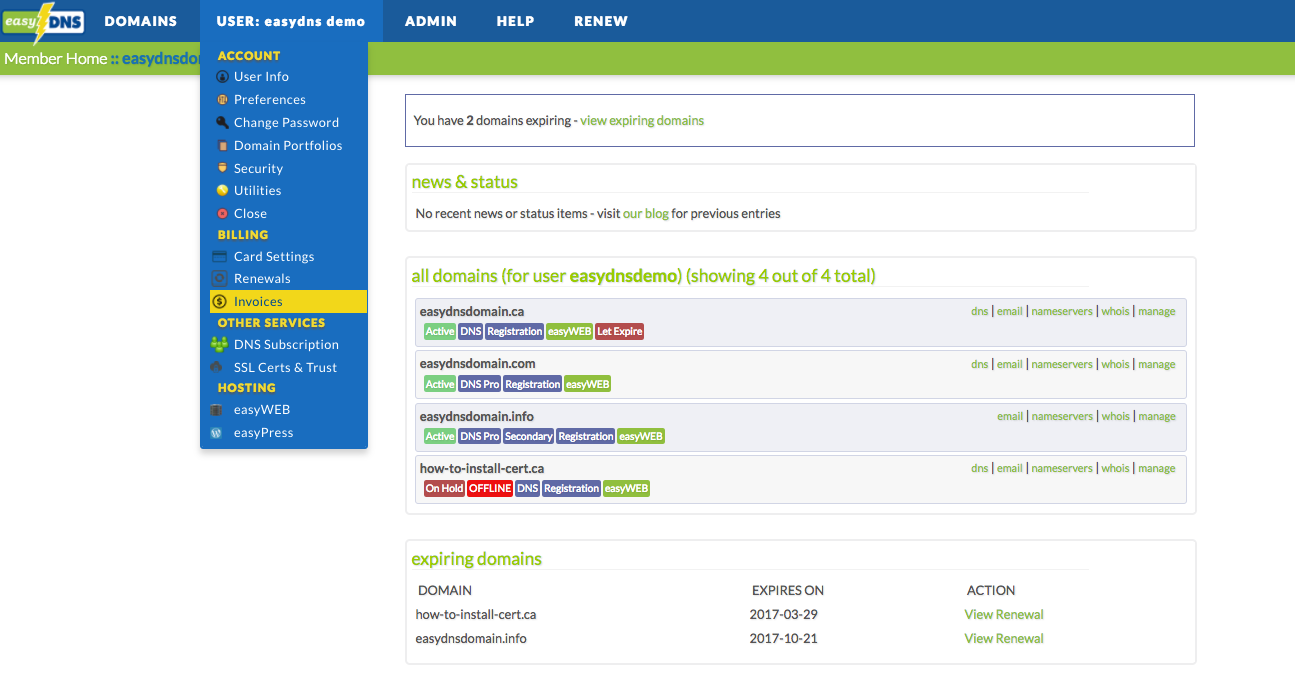This screenshot has height=691, width=1295.
Task: Click whois link for how-to-install-cert.ca
Action: click(1116, 469)
